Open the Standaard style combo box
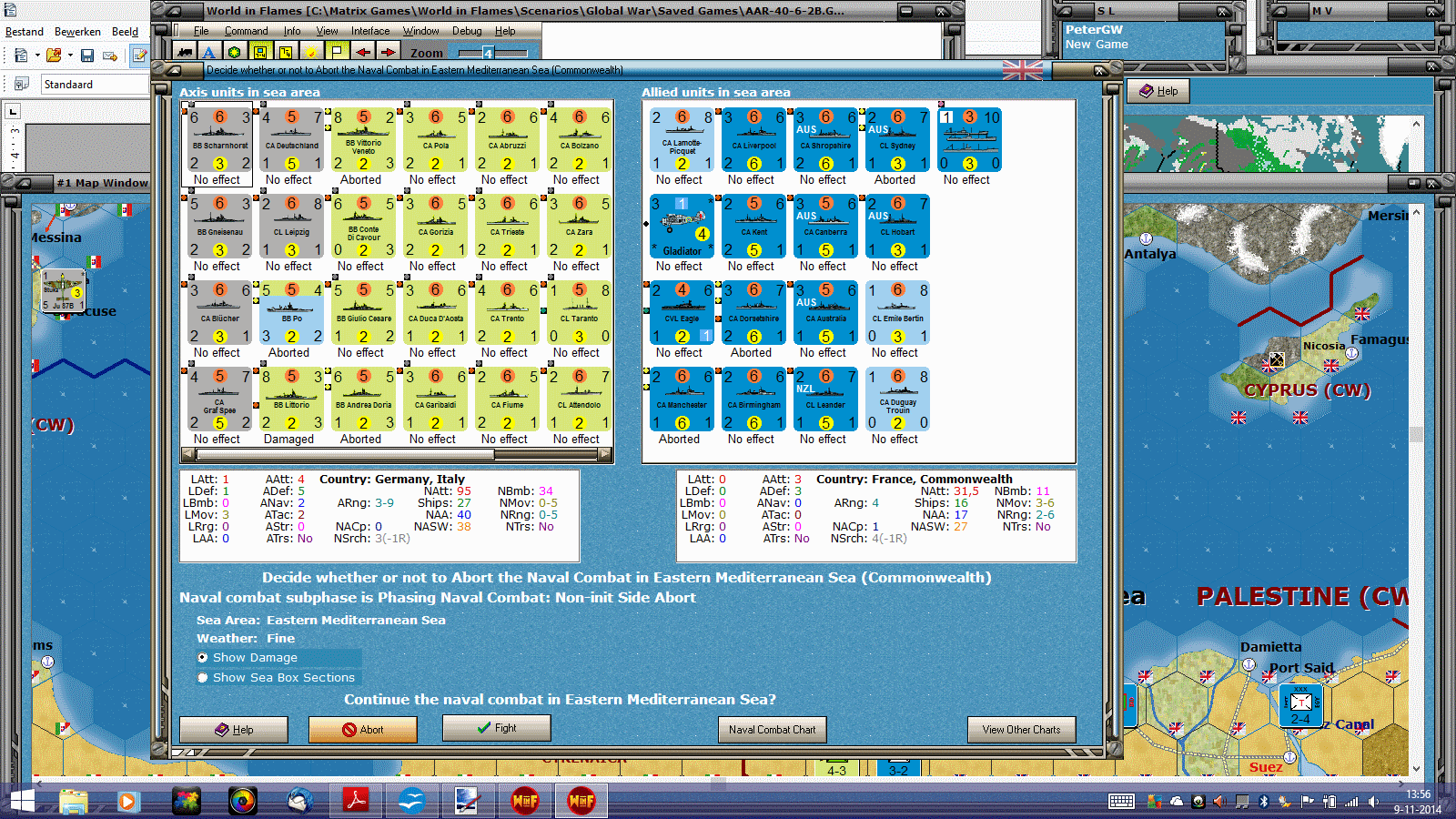The width and height of the screenshot is (1456, 819). pyautogui.click(x=95, y=84)
